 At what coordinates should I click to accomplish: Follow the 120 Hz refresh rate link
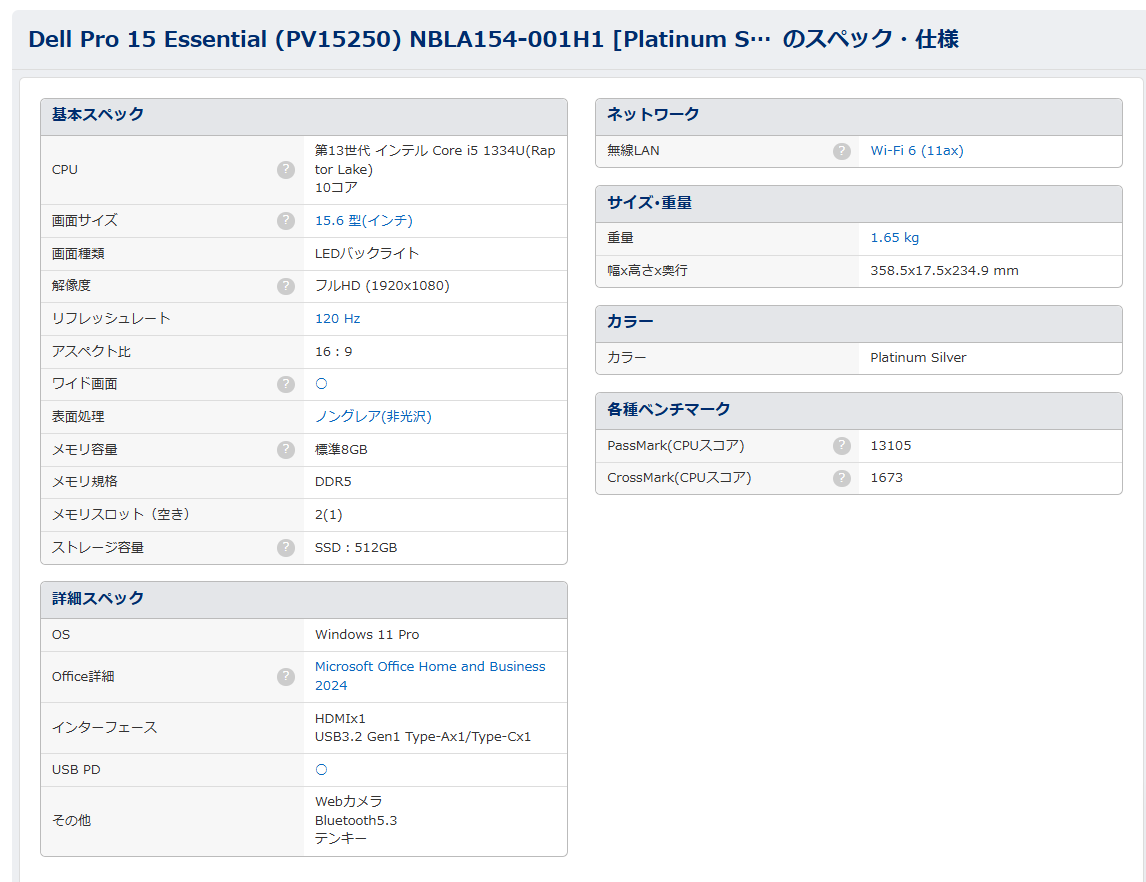click(338, 319)
